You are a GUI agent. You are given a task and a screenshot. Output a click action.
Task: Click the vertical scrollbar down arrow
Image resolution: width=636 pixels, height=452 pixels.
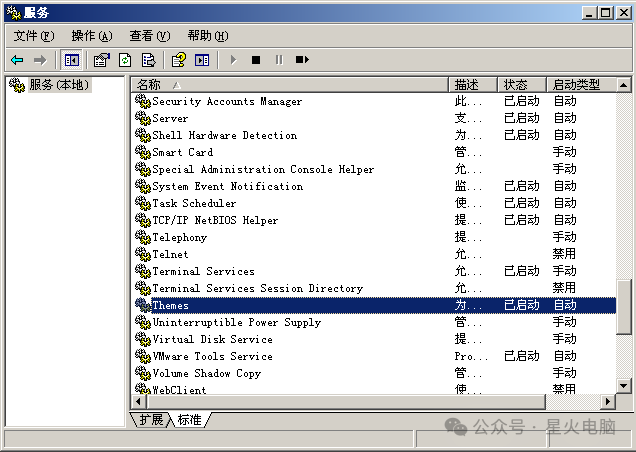[x=624, y=385]
